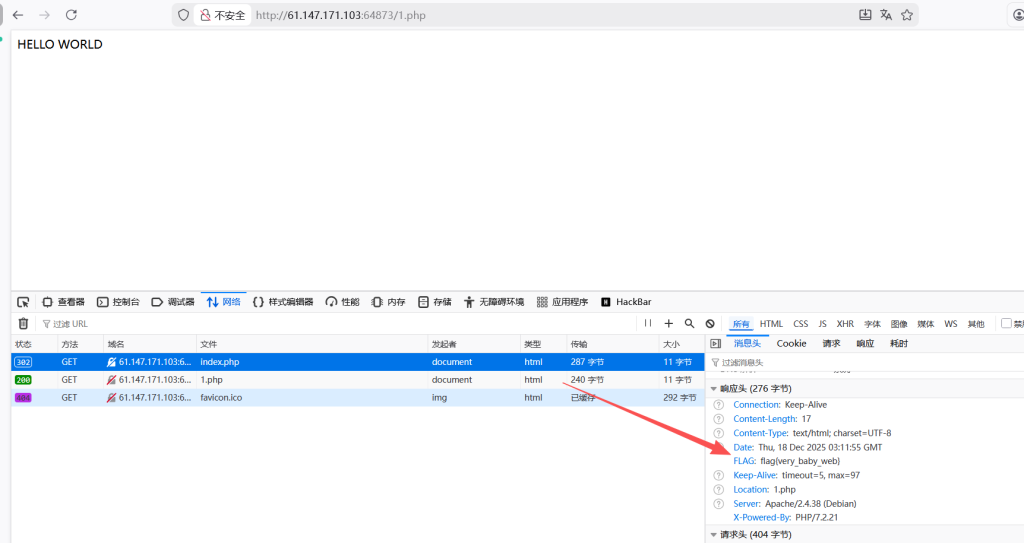Viewport: 1024px width, 543px height.
Task: Toggle the details pane collapse icon
Action: 715,344
